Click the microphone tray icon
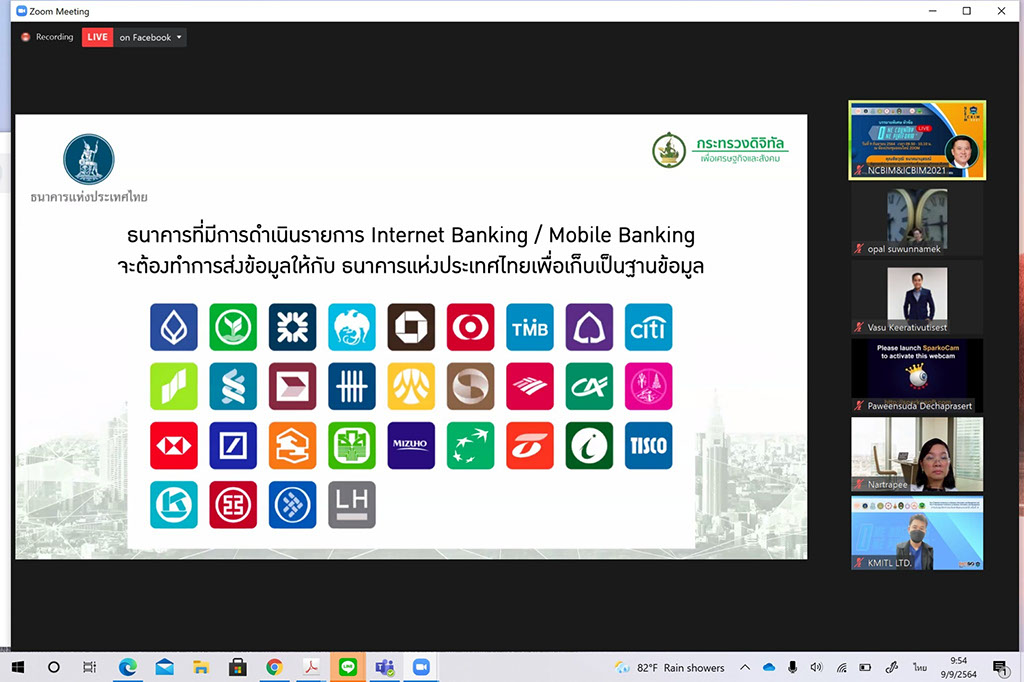The image size is (1024, 682). [792, 667]
